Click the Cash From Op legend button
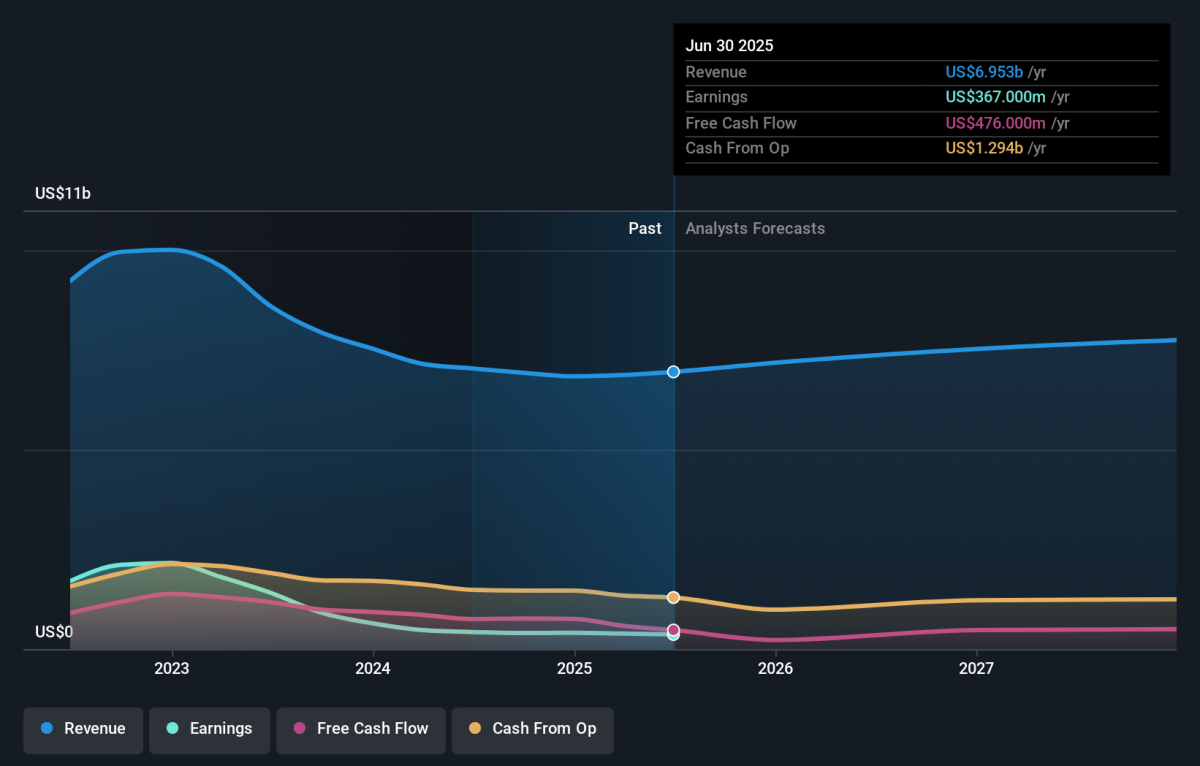Image resolution: width=1200 pixels, height=766 pixels. [x=532, y=729]
